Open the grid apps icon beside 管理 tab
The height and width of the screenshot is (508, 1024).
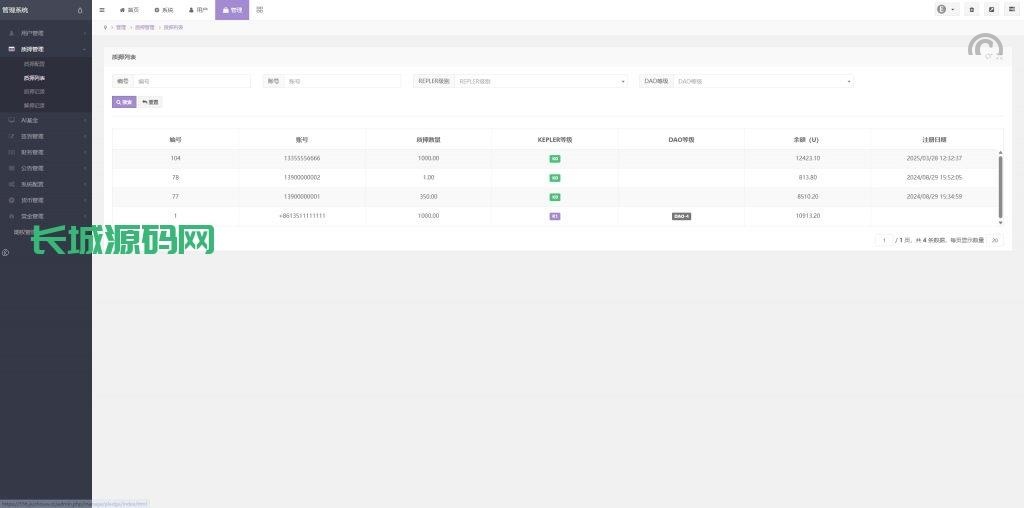[x=260, y=10]
